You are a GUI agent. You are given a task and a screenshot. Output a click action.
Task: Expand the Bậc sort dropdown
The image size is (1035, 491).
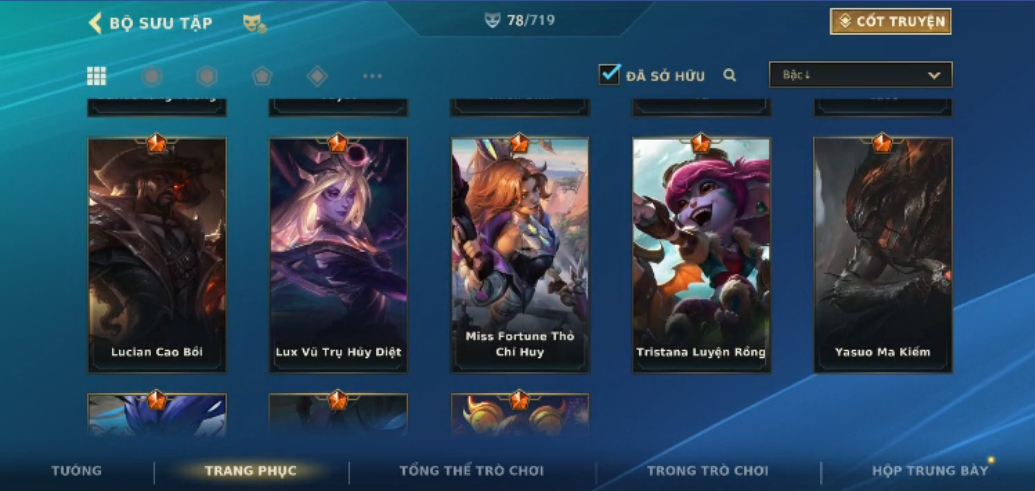tap(861, 75)
